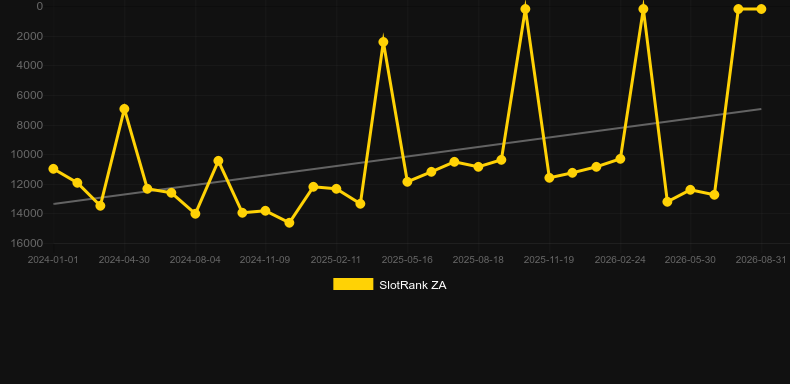790x384 pixels.
Task: Select the data point at 2026-05-30
Action: click(x=690, y=190)
